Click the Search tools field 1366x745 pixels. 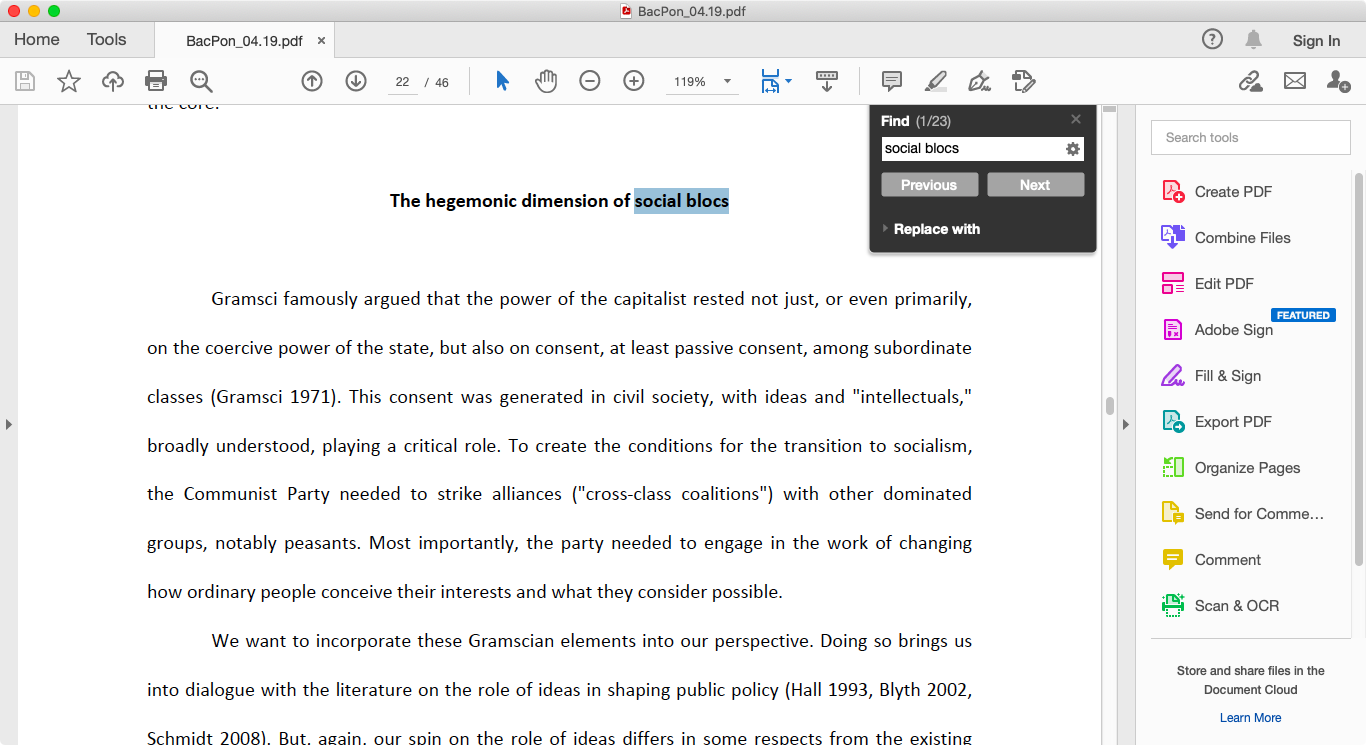point(1251,138)
